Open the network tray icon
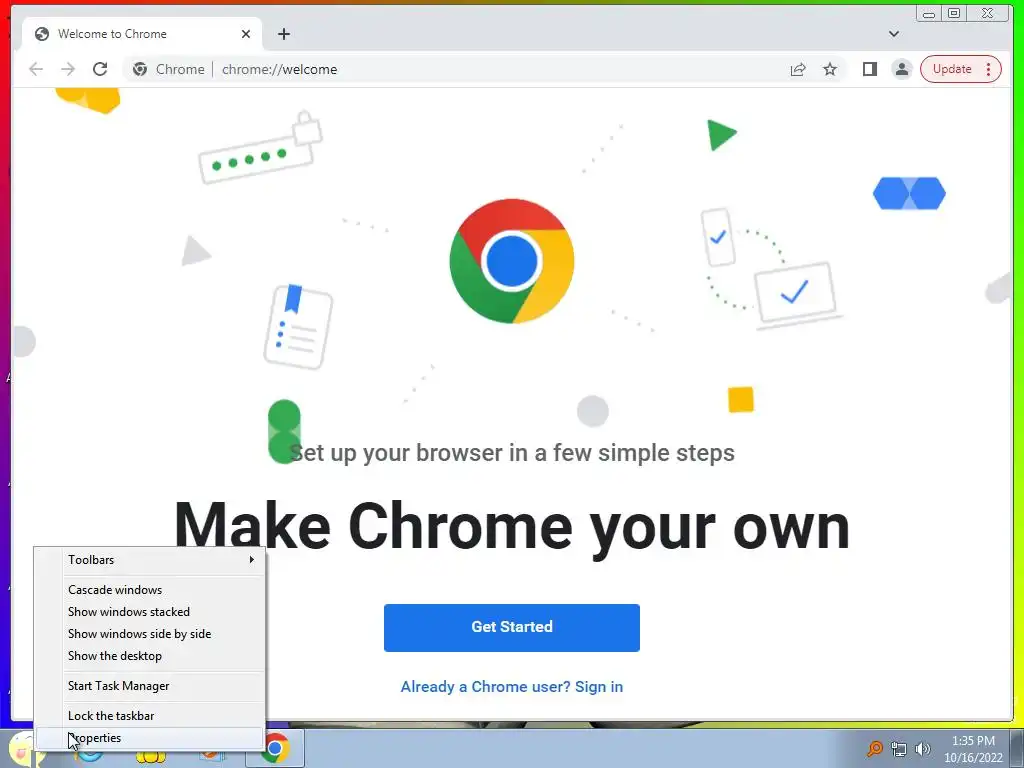 (899, 749)
